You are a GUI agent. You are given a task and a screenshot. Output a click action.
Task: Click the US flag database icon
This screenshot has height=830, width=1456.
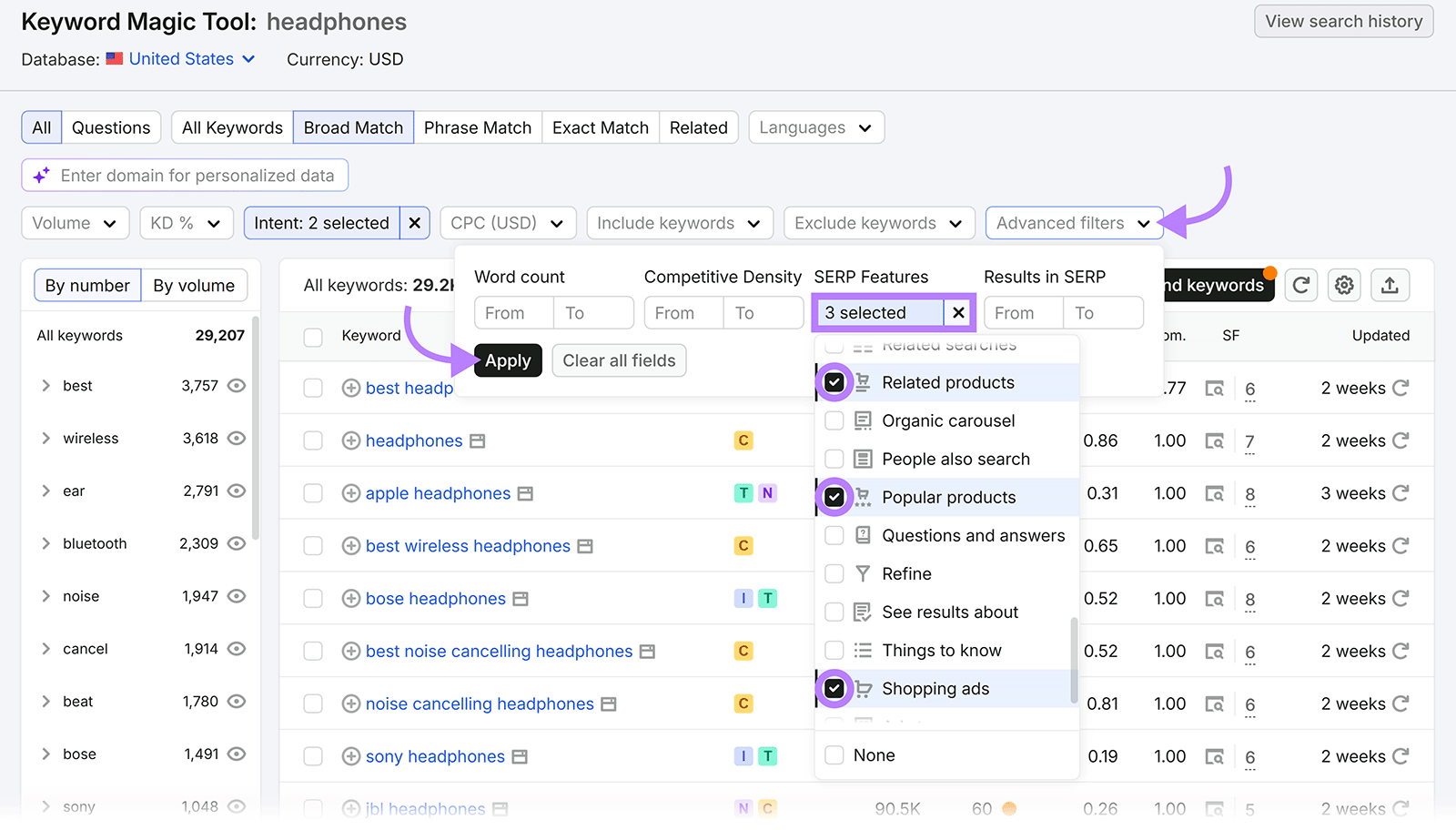pos(115,58)
